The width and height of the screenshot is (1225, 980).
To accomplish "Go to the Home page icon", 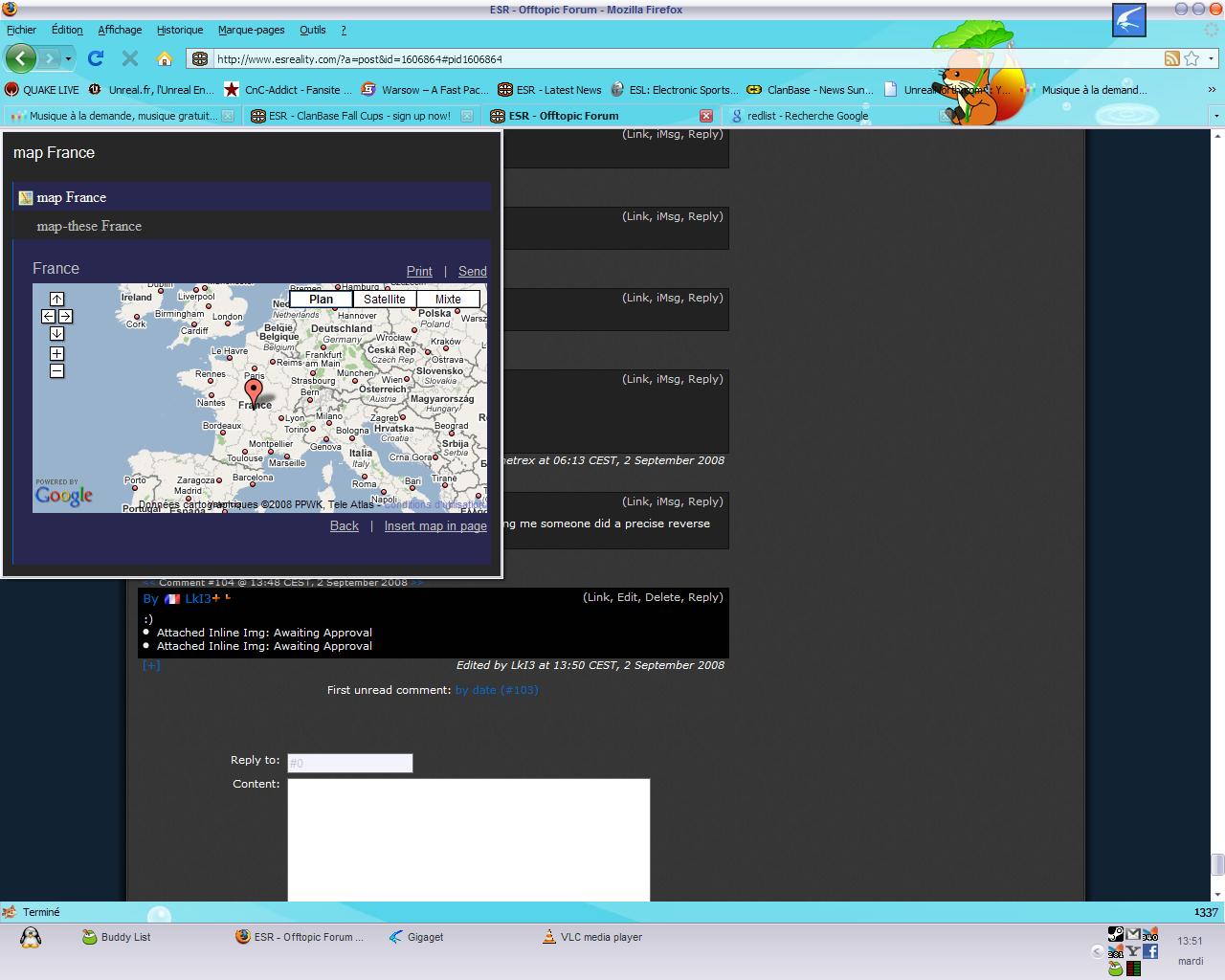I will tap(165, 58).
